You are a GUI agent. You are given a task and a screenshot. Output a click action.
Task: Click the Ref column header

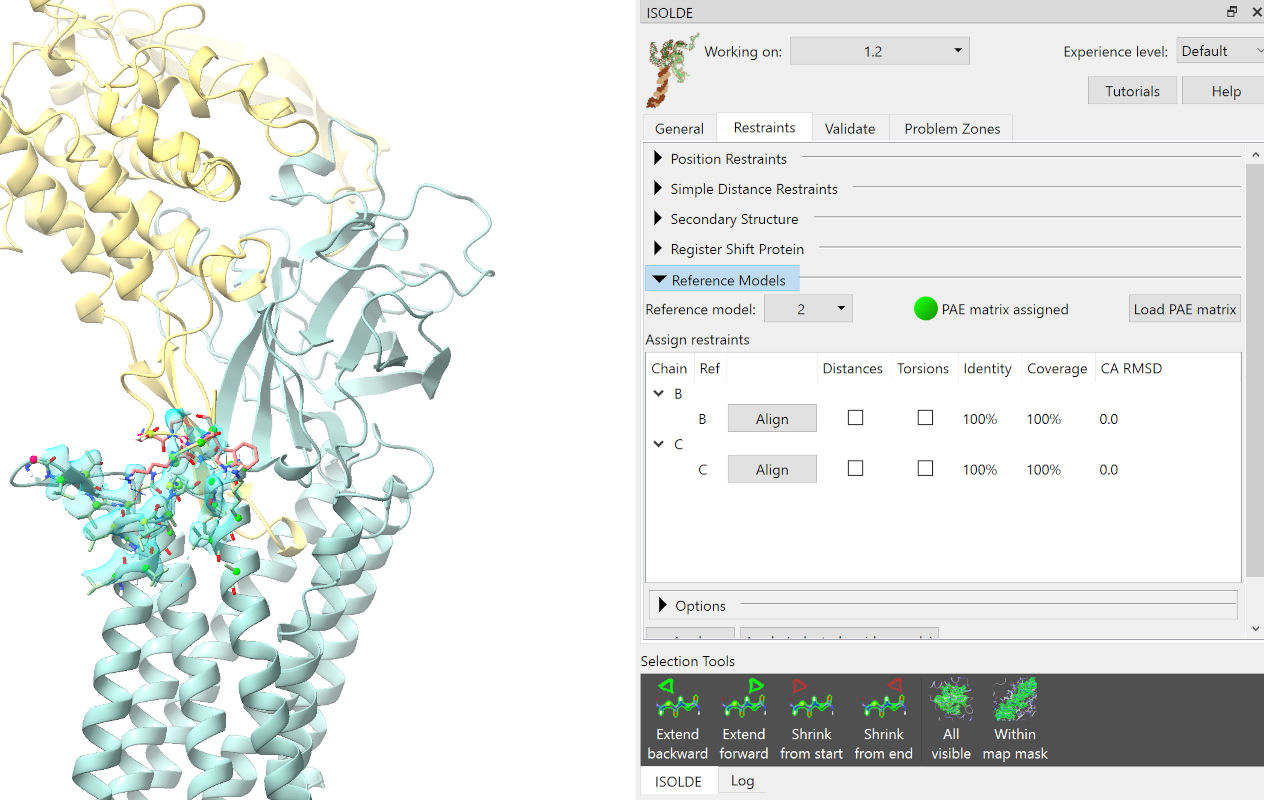710,368
